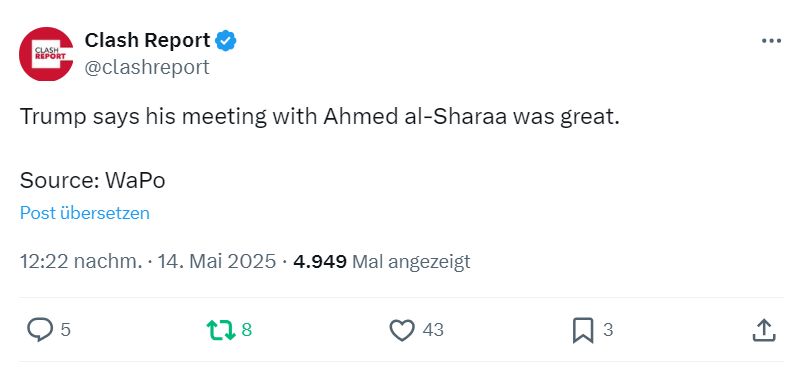Screen dimensions: 797x367
Task: Click the tweet text about Ahmed al-Sharaa
Action: tap(320, 117)
